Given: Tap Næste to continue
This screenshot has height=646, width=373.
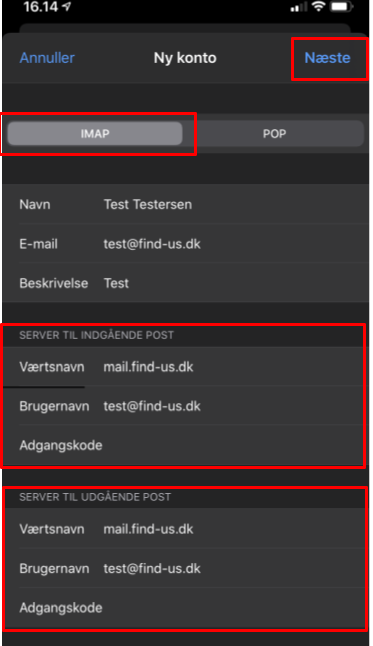Looking at the screenshot, I should tap(327, 58).
